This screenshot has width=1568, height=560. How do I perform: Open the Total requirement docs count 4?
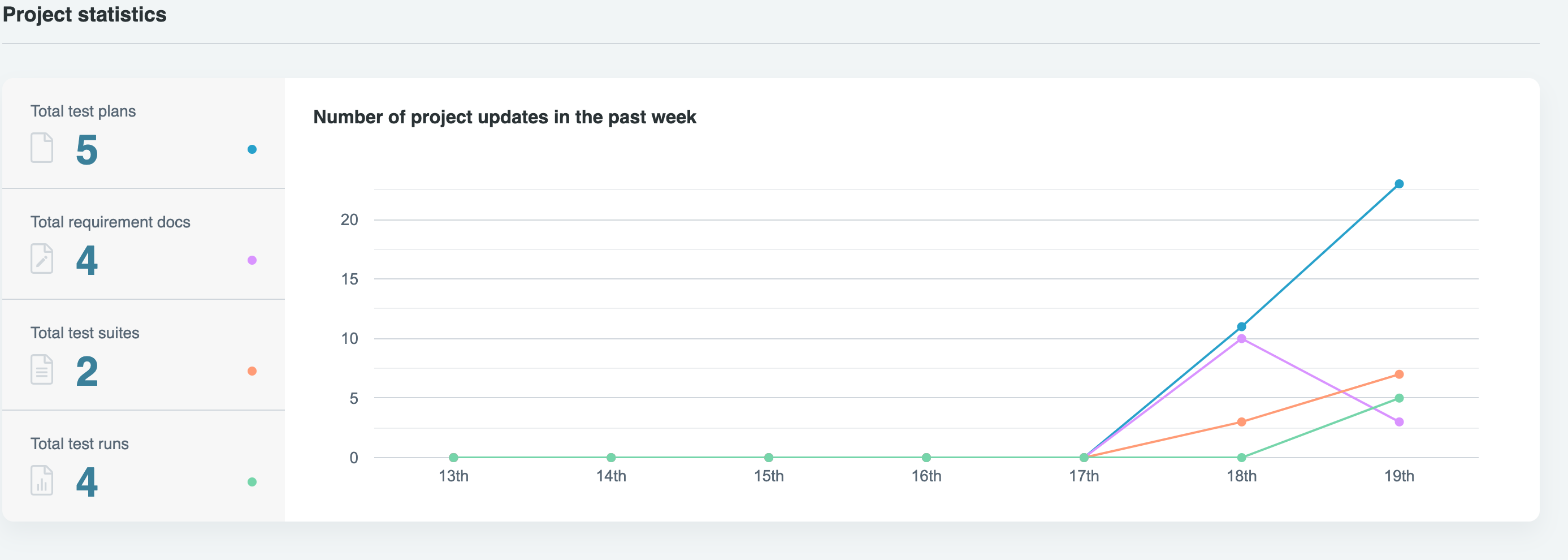coord(87,261)
